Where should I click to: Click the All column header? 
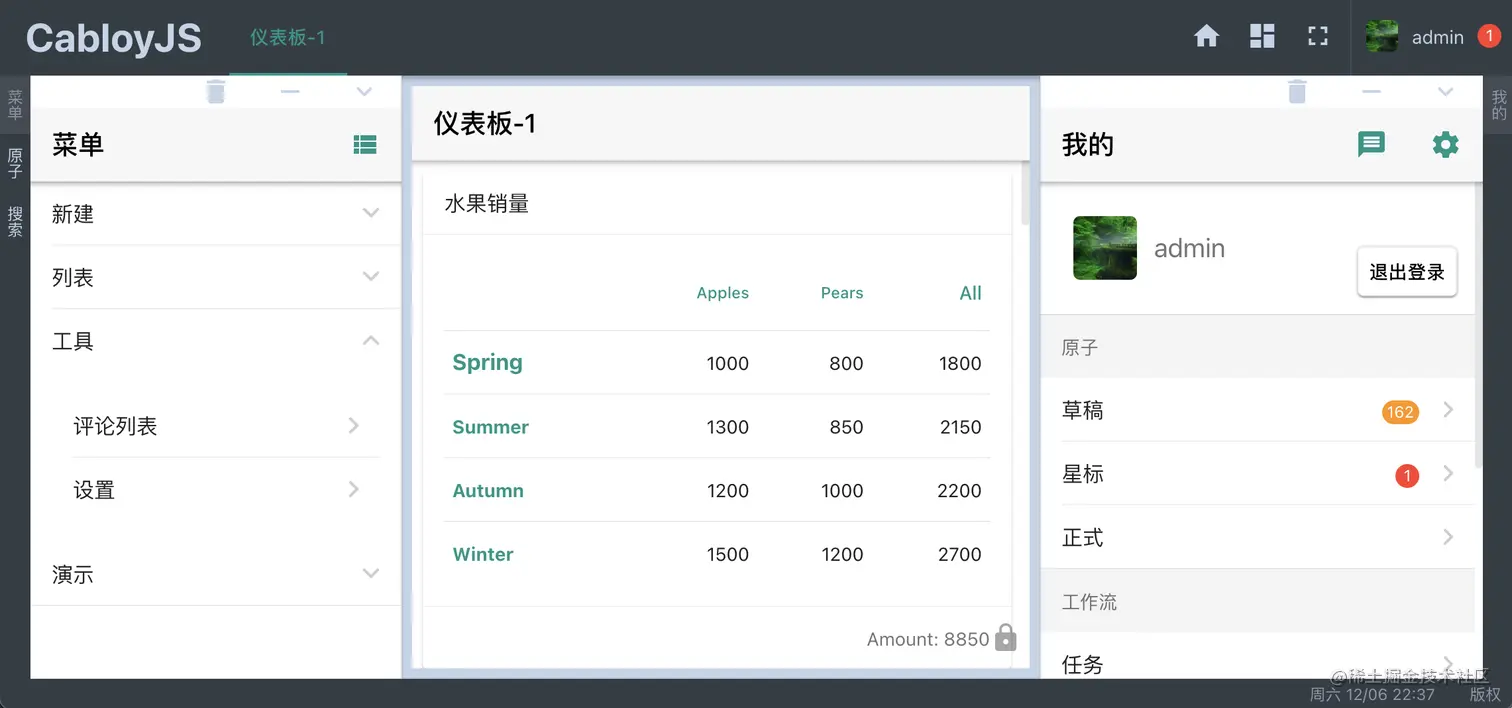(971, 293)
